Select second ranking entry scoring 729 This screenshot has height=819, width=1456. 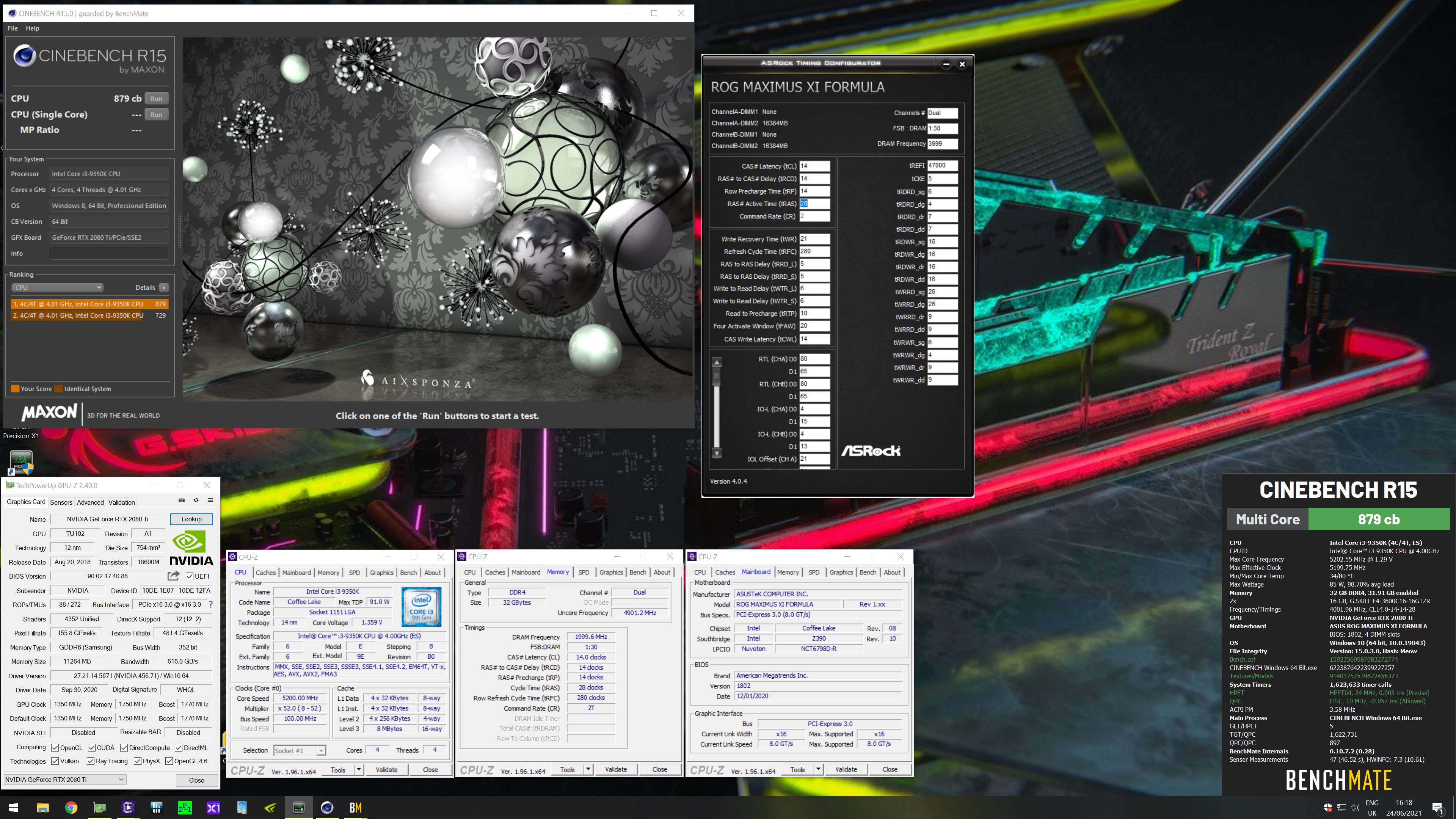89,315
